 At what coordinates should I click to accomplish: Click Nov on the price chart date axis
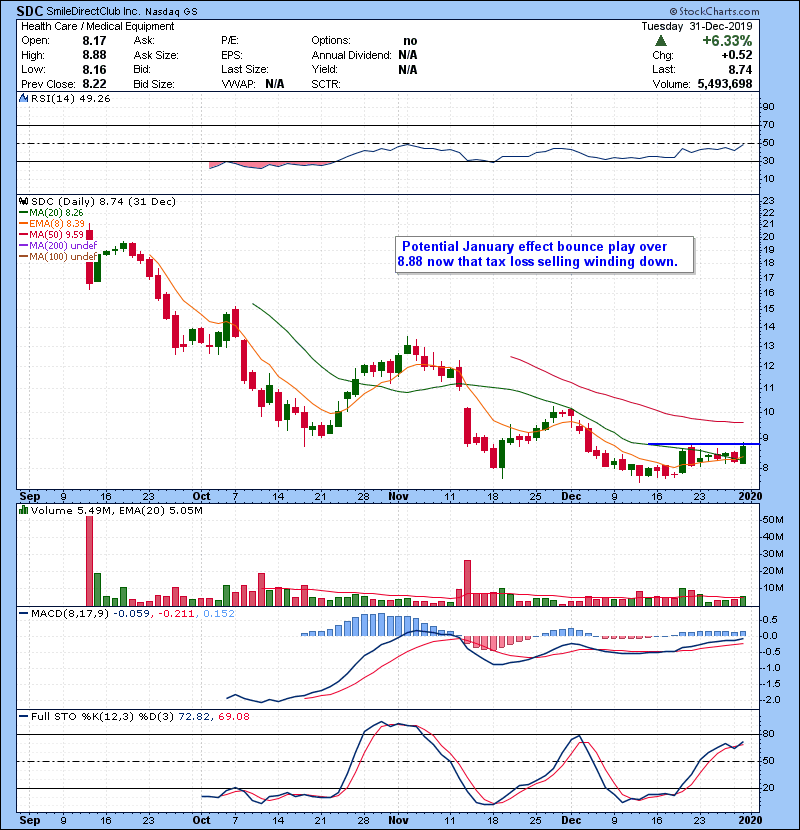tap(398, 496)
